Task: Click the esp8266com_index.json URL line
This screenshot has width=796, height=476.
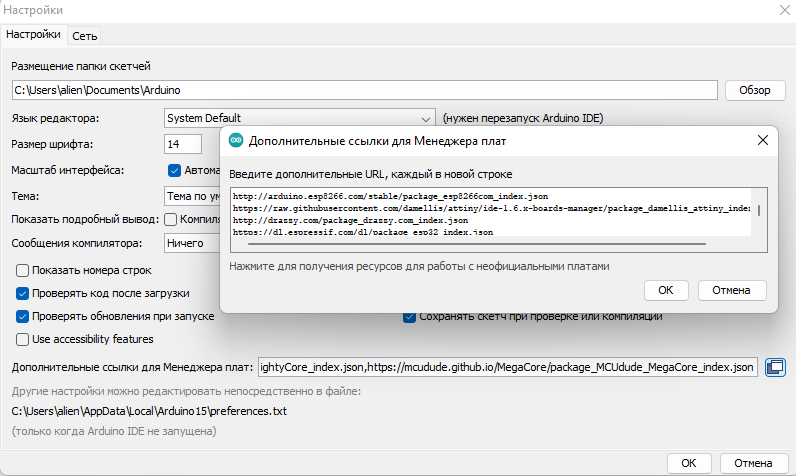Action: pyautogui.click(x=390, y=196)
